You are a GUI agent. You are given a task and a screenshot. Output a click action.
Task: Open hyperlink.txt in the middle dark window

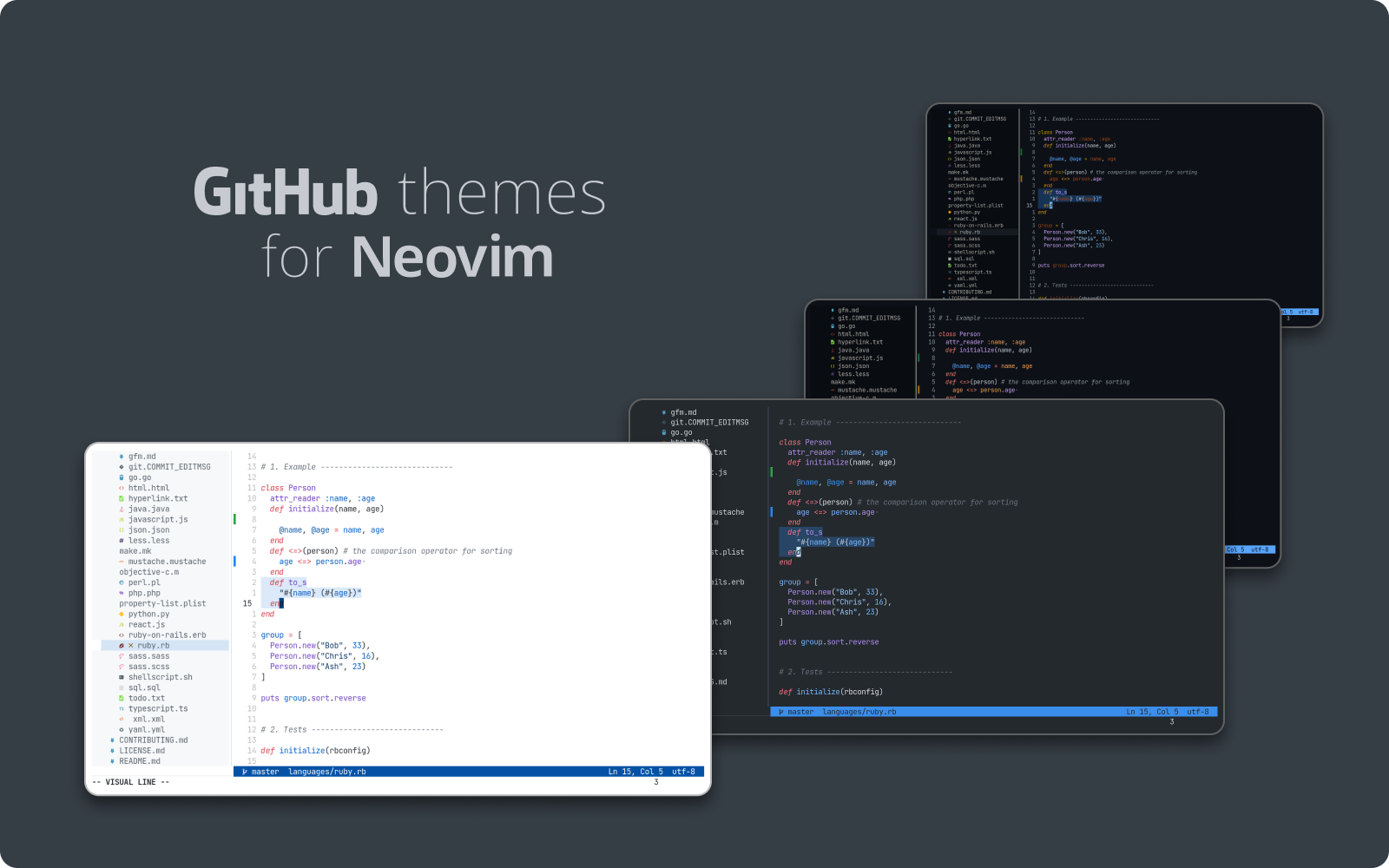pos(859,342)
